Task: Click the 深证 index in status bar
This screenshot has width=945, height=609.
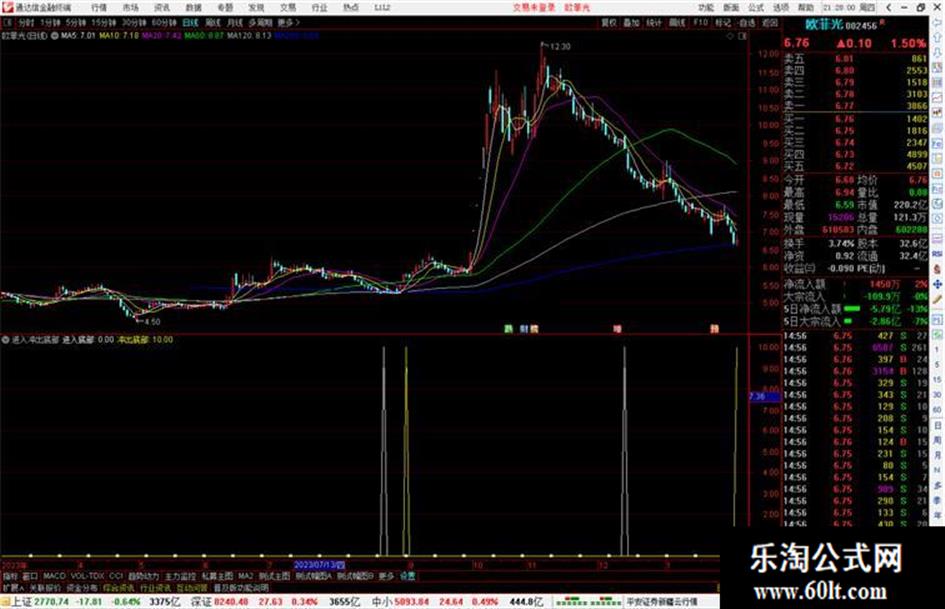Action: click(201, 602)
